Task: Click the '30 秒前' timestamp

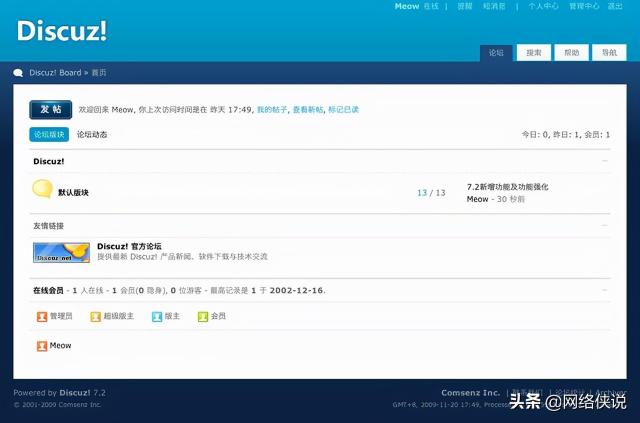Action: click(511, 199)
